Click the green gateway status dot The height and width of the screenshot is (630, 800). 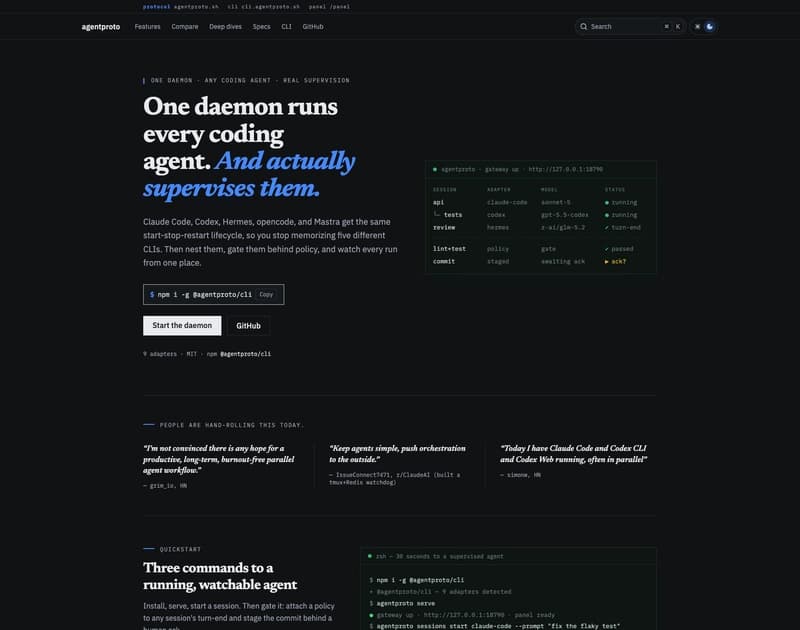click(x=435, y=169)
